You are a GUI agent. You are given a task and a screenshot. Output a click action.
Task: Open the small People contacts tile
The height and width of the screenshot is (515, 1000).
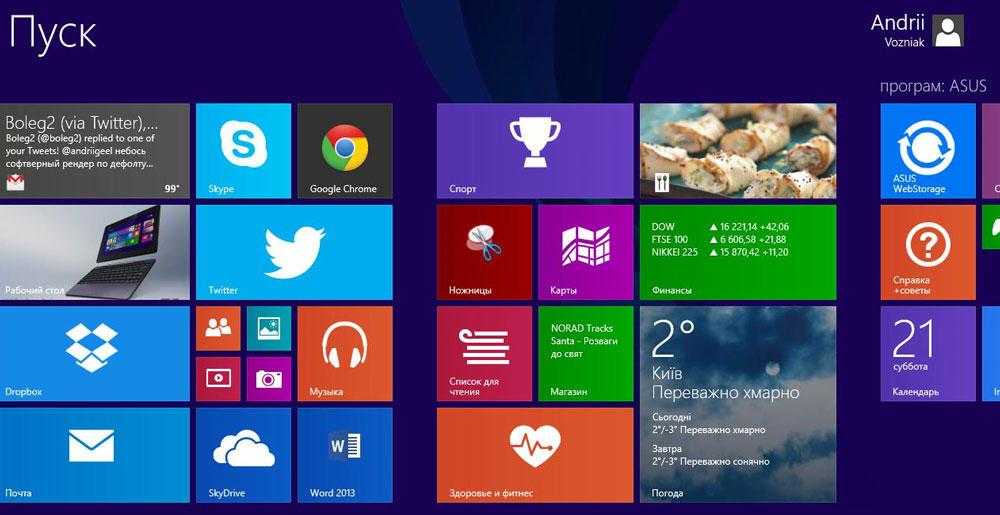pos(218,328)
